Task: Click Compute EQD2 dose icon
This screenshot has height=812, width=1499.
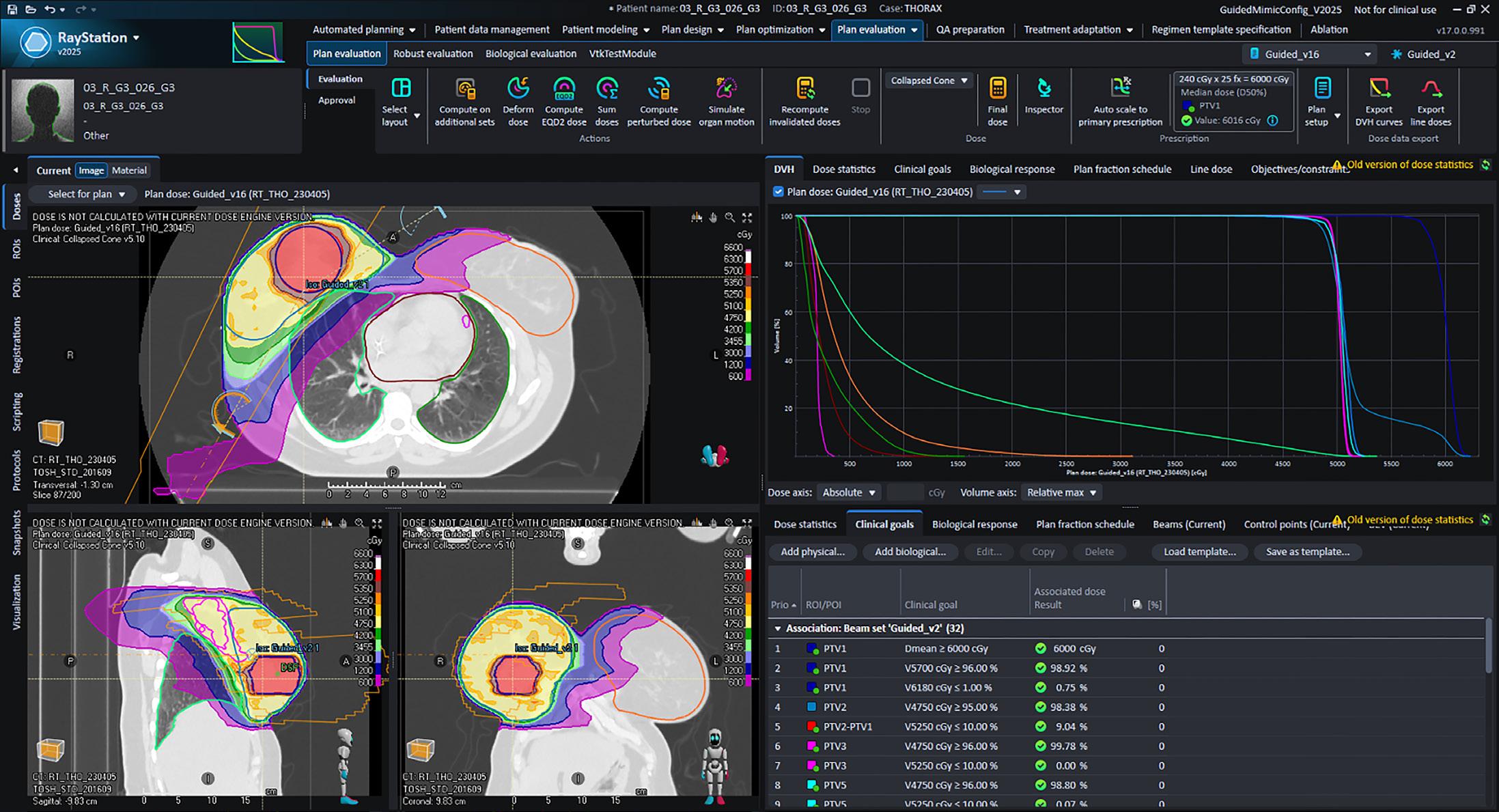Action: [x=563, y=89]
